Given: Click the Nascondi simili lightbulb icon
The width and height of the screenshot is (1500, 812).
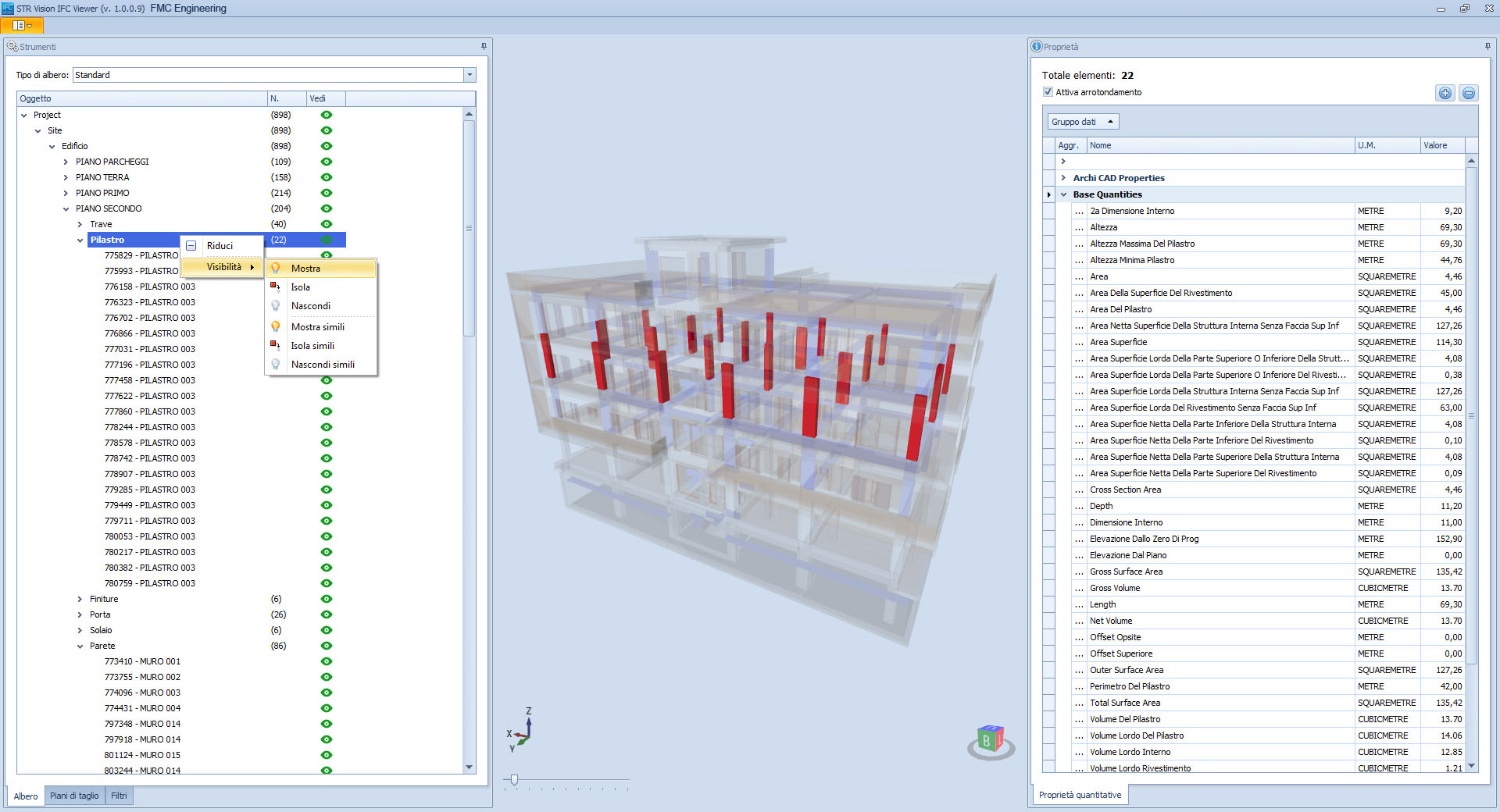Looking at the screenshot, I should pyautogui.click(x=276, y=364).
